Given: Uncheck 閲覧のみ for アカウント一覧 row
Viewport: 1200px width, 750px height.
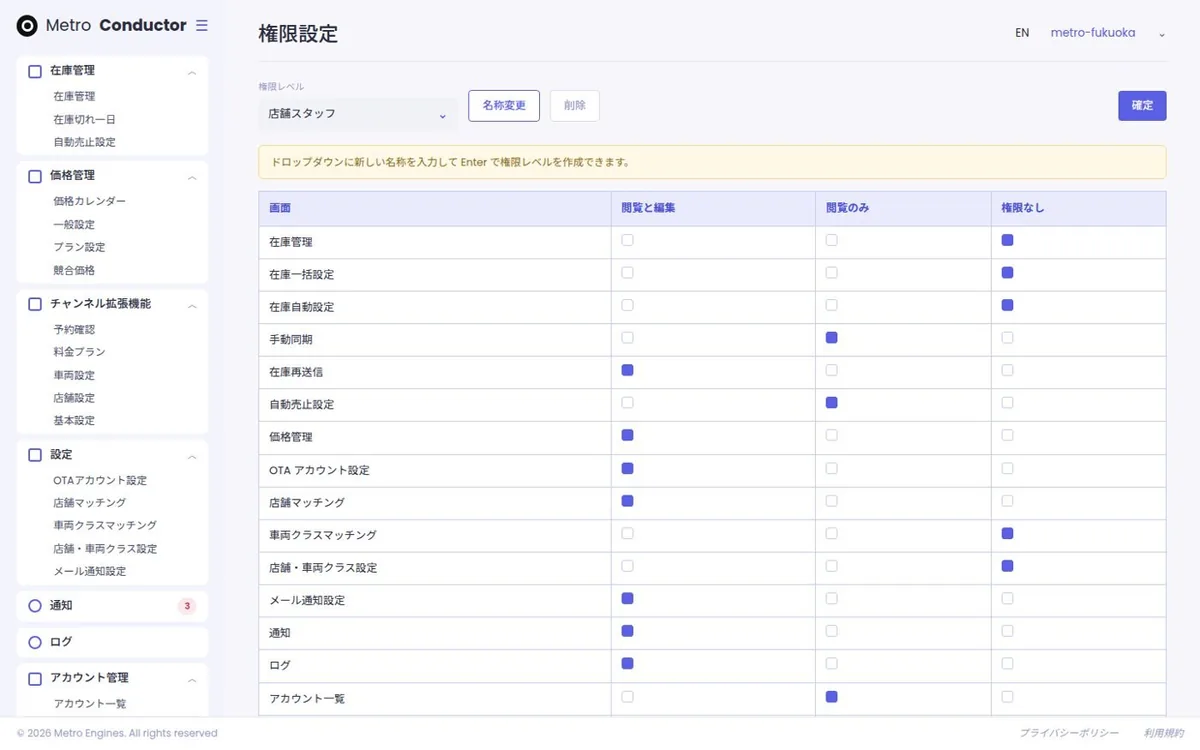Looking at the screenshot, I should pyautogui.click(x=831, y=696).
